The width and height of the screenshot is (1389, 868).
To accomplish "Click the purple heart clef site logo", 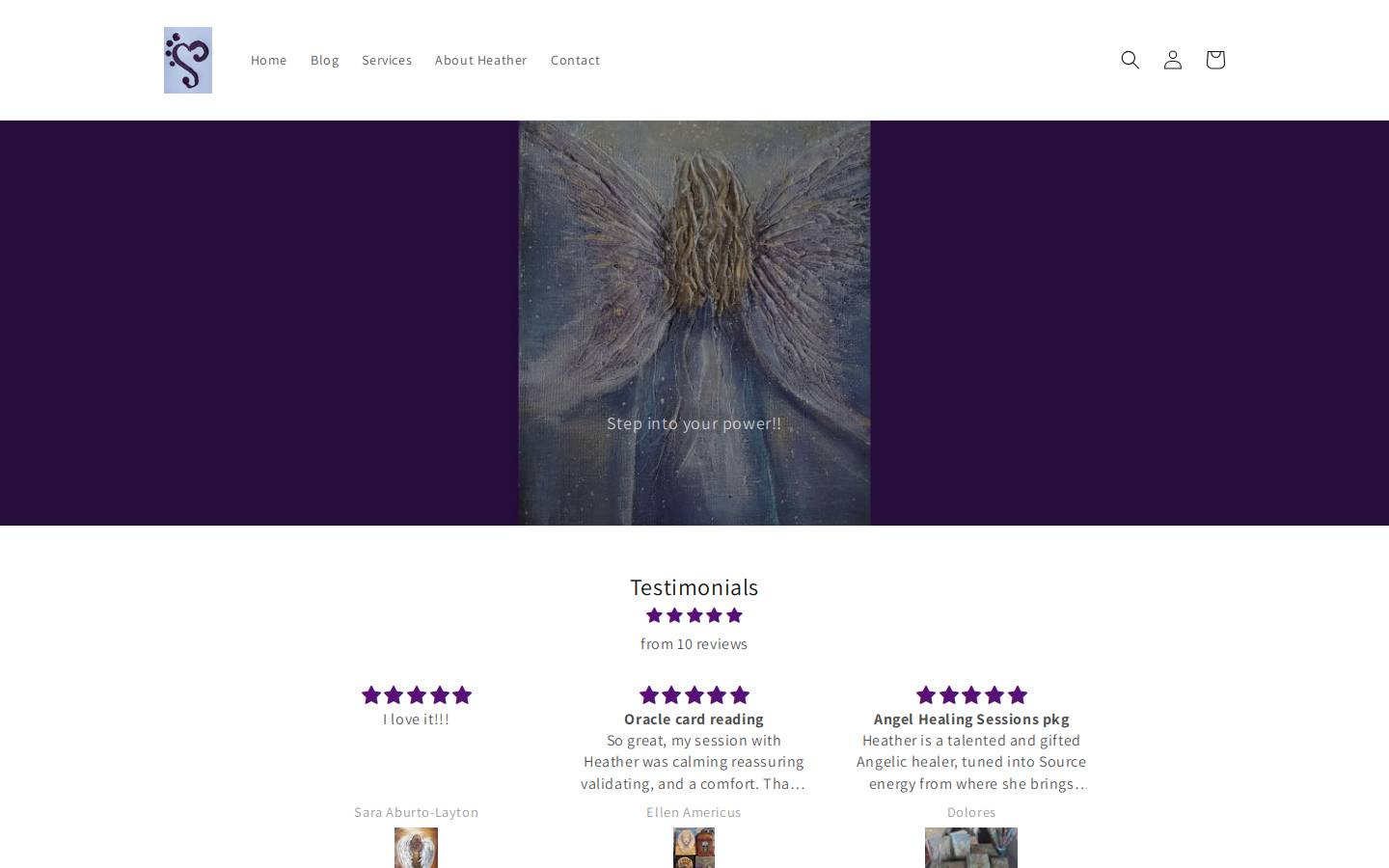I will pos(188,60).
